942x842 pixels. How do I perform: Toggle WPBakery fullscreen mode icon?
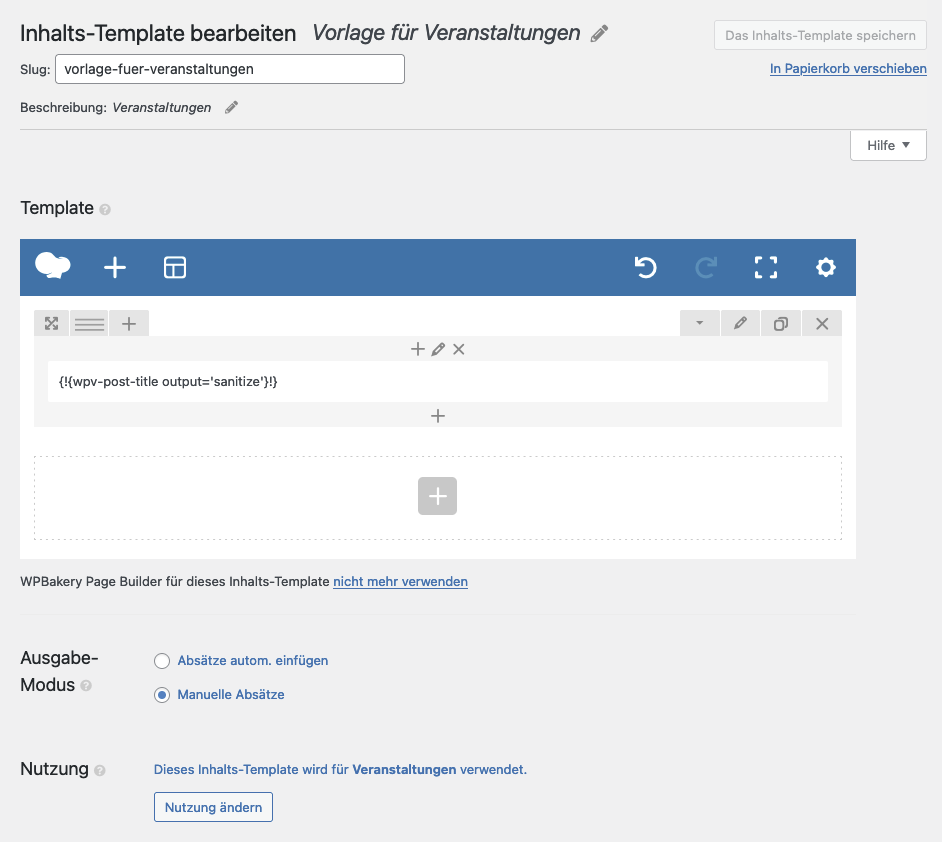pos(766,267)
